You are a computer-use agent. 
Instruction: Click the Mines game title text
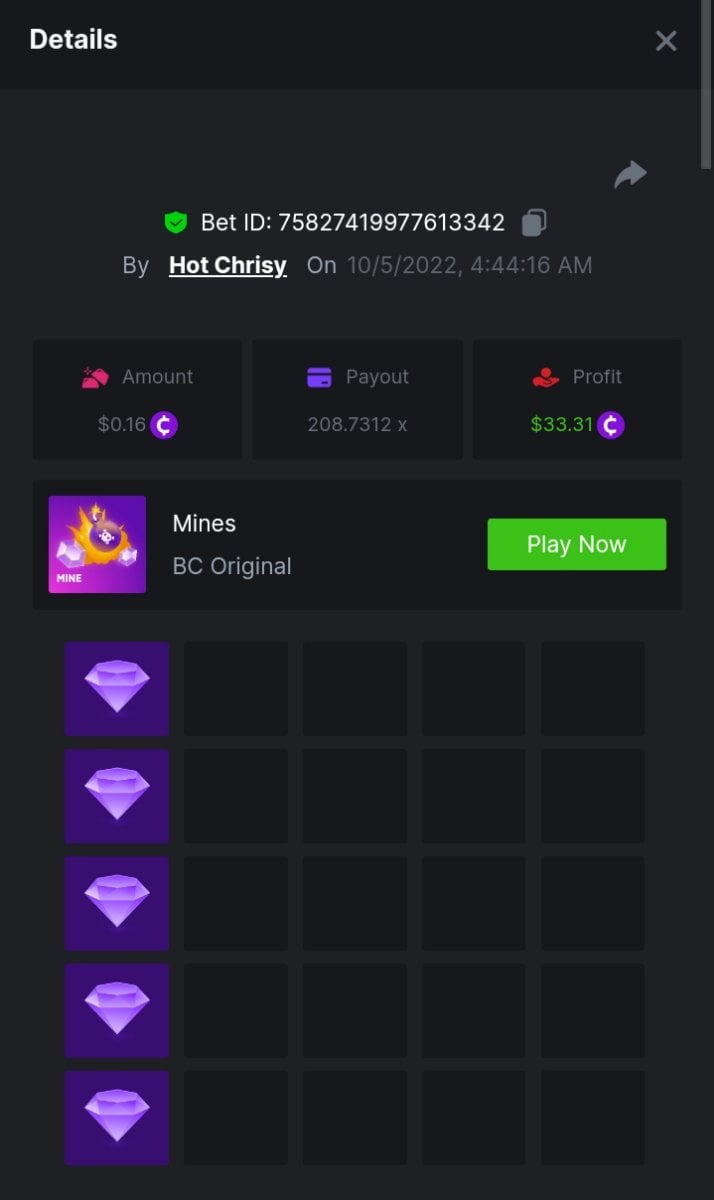pyautogui.click(x=204, y=523)
